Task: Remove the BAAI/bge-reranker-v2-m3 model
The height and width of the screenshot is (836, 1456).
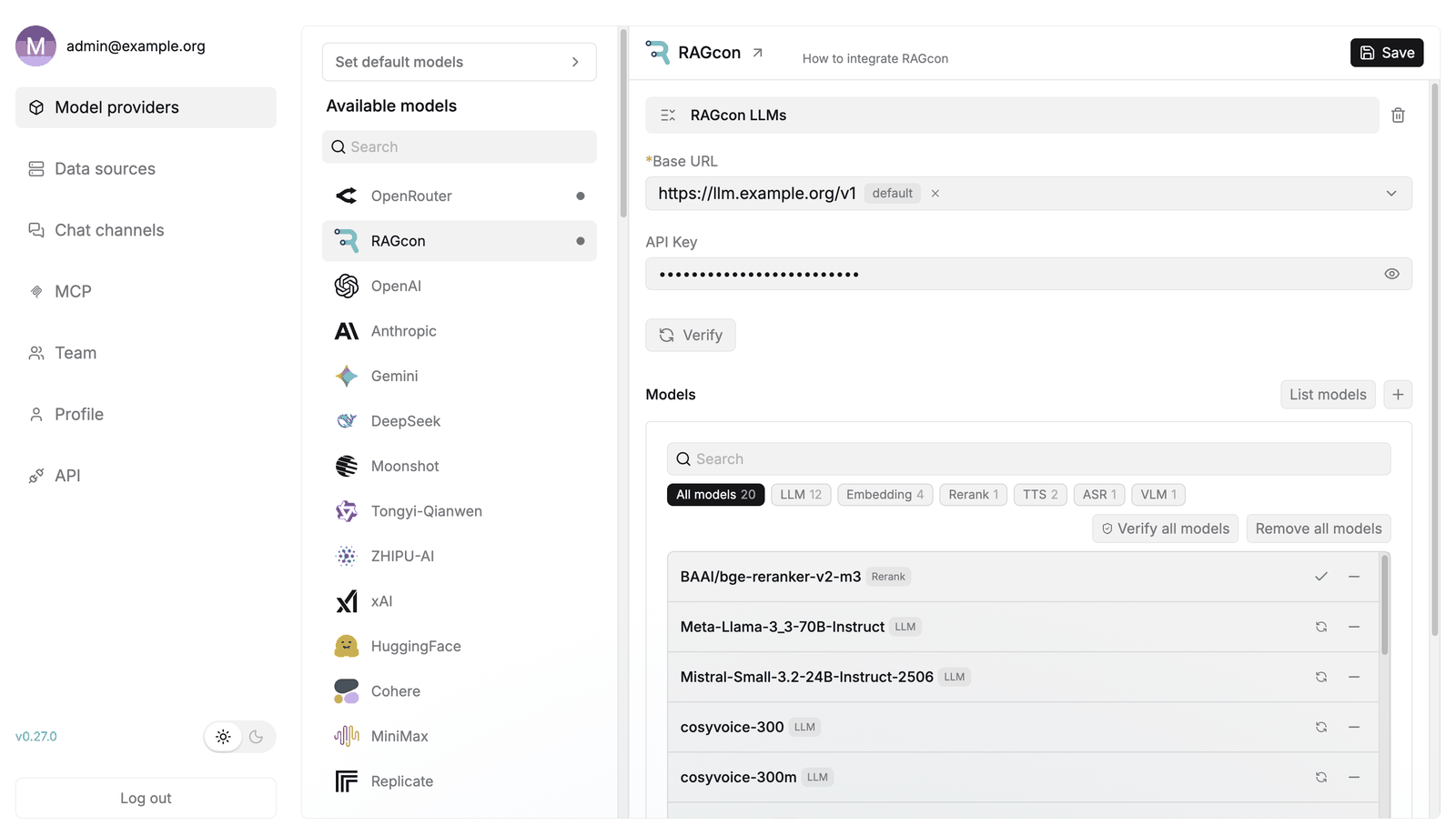Action: (1354, 577)
